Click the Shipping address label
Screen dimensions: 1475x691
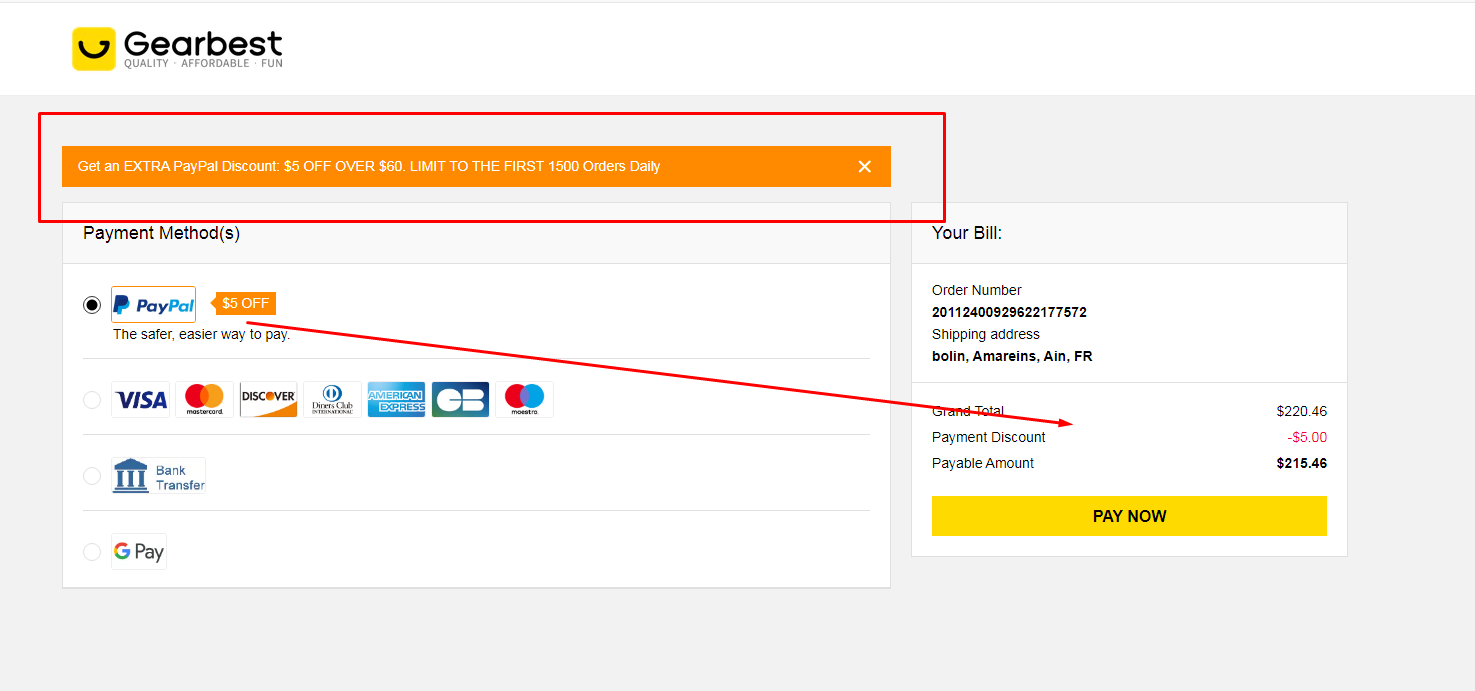(x=986, y=334)
